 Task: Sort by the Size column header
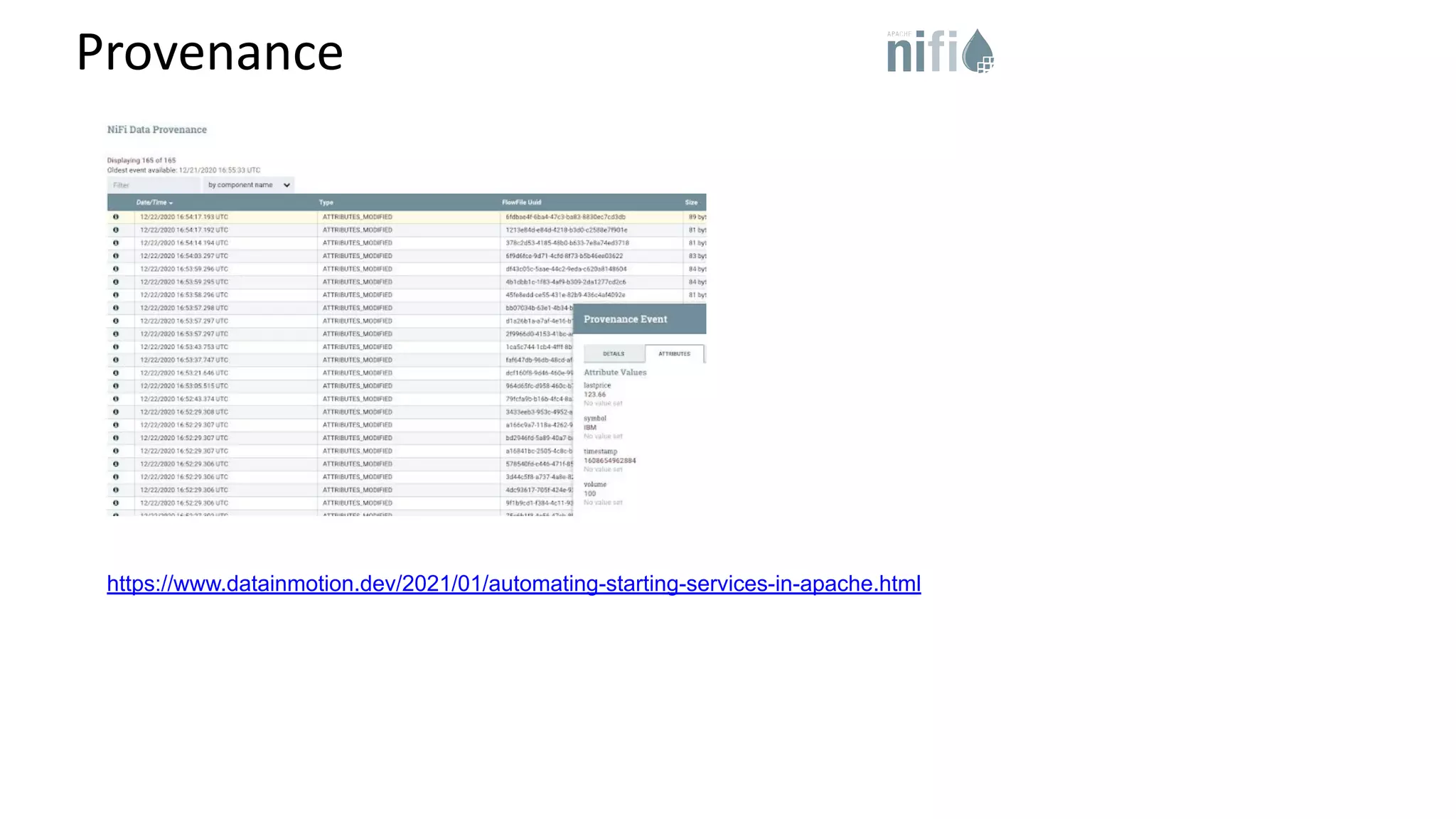[x=691, y=203]
